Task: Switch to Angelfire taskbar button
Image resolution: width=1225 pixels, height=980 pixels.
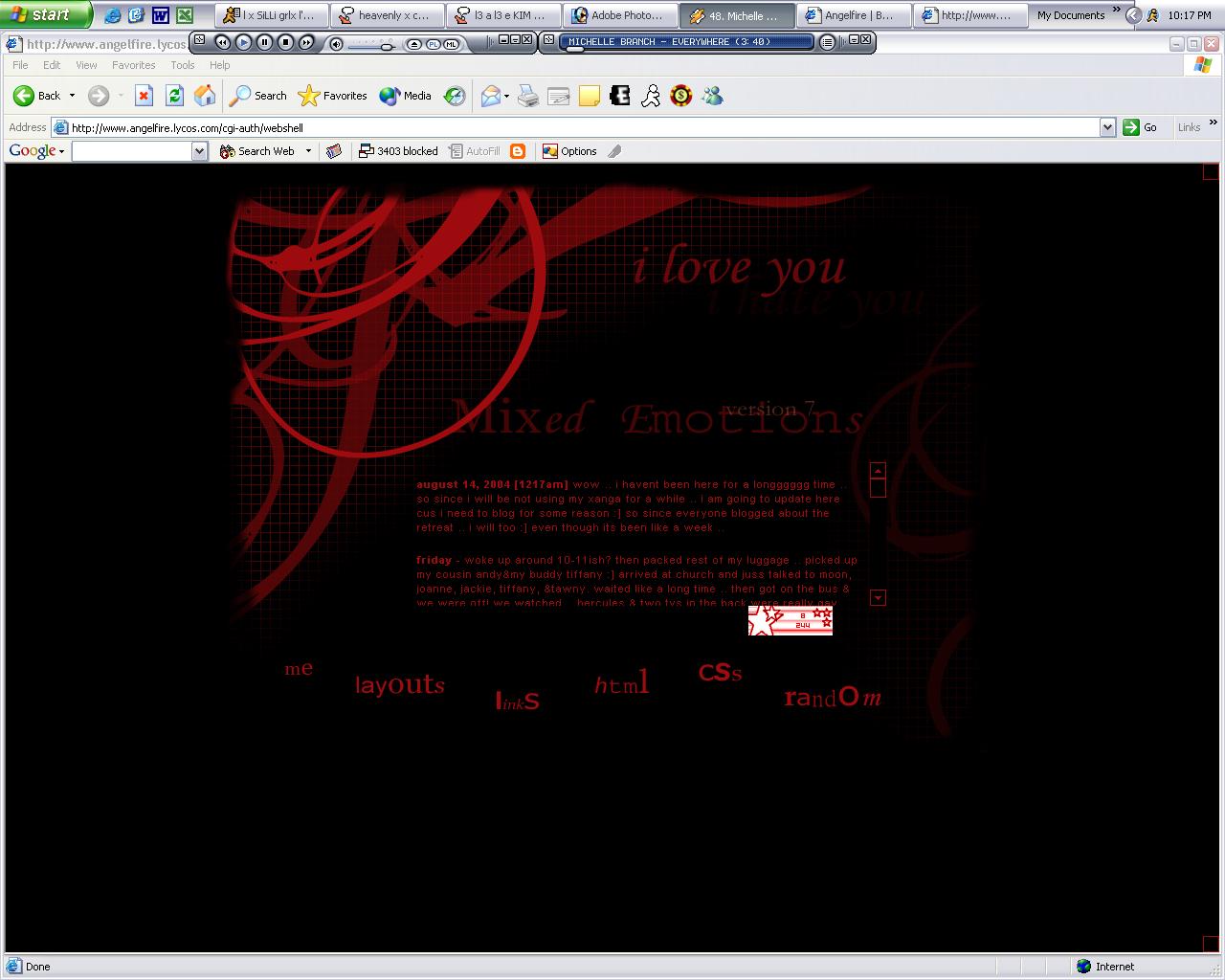Action: coord(852,15)
